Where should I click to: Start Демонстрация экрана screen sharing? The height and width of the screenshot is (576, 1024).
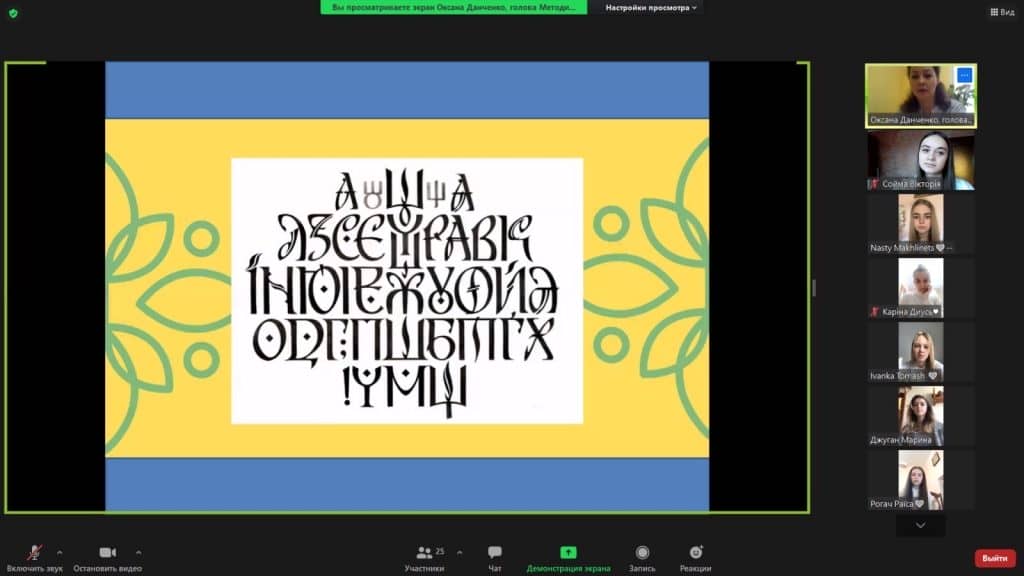coord(568,557)
